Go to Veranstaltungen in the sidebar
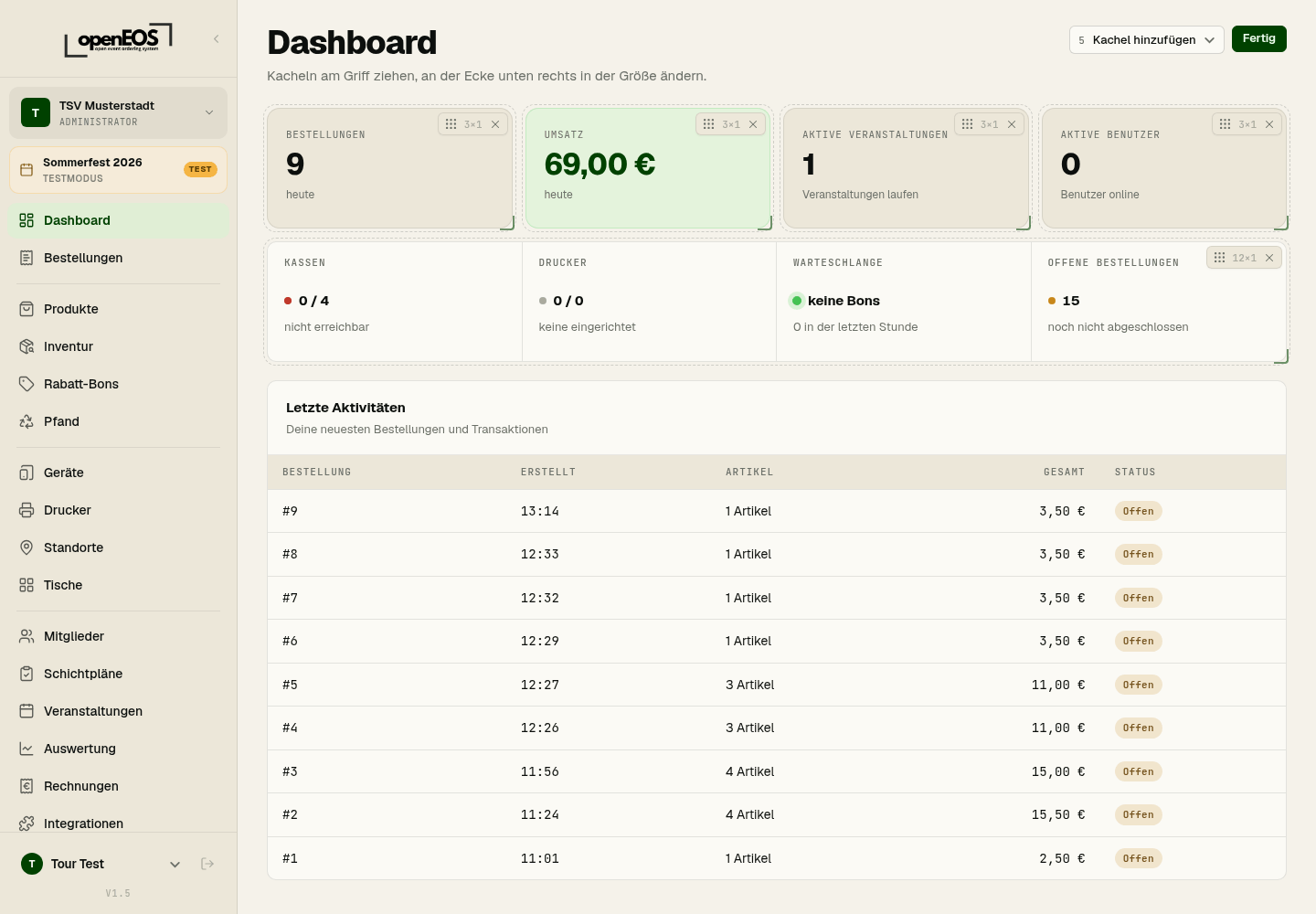Viewport: 1316px width, 914px height. click(x=118, y=711)
